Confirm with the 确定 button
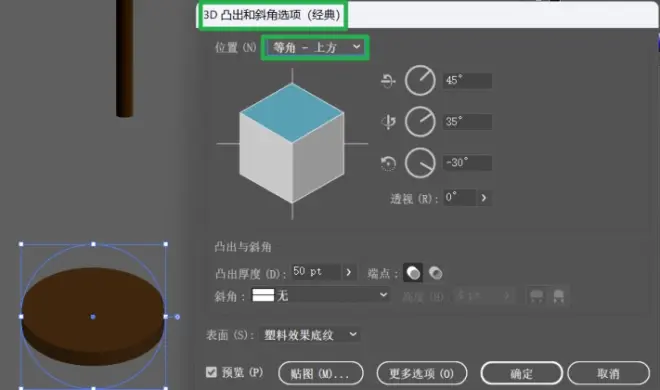This screenshot has width=660, height=390. click(522, 373)
